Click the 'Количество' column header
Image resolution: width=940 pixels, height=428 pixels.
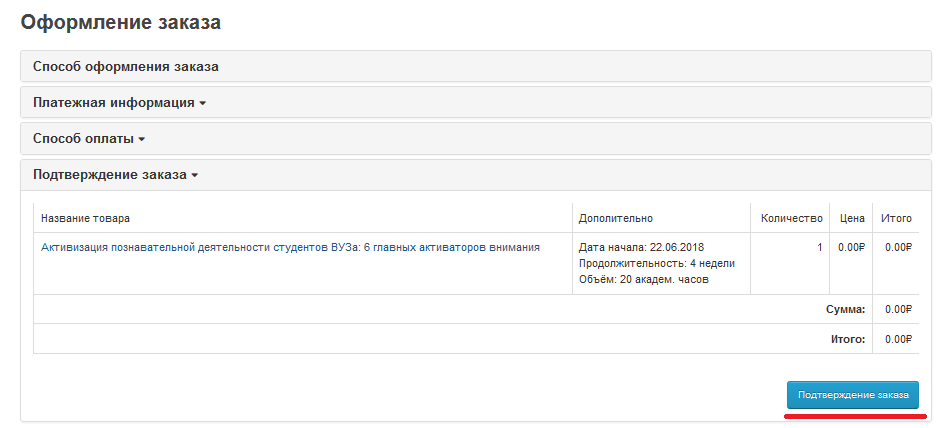(791, 218)
